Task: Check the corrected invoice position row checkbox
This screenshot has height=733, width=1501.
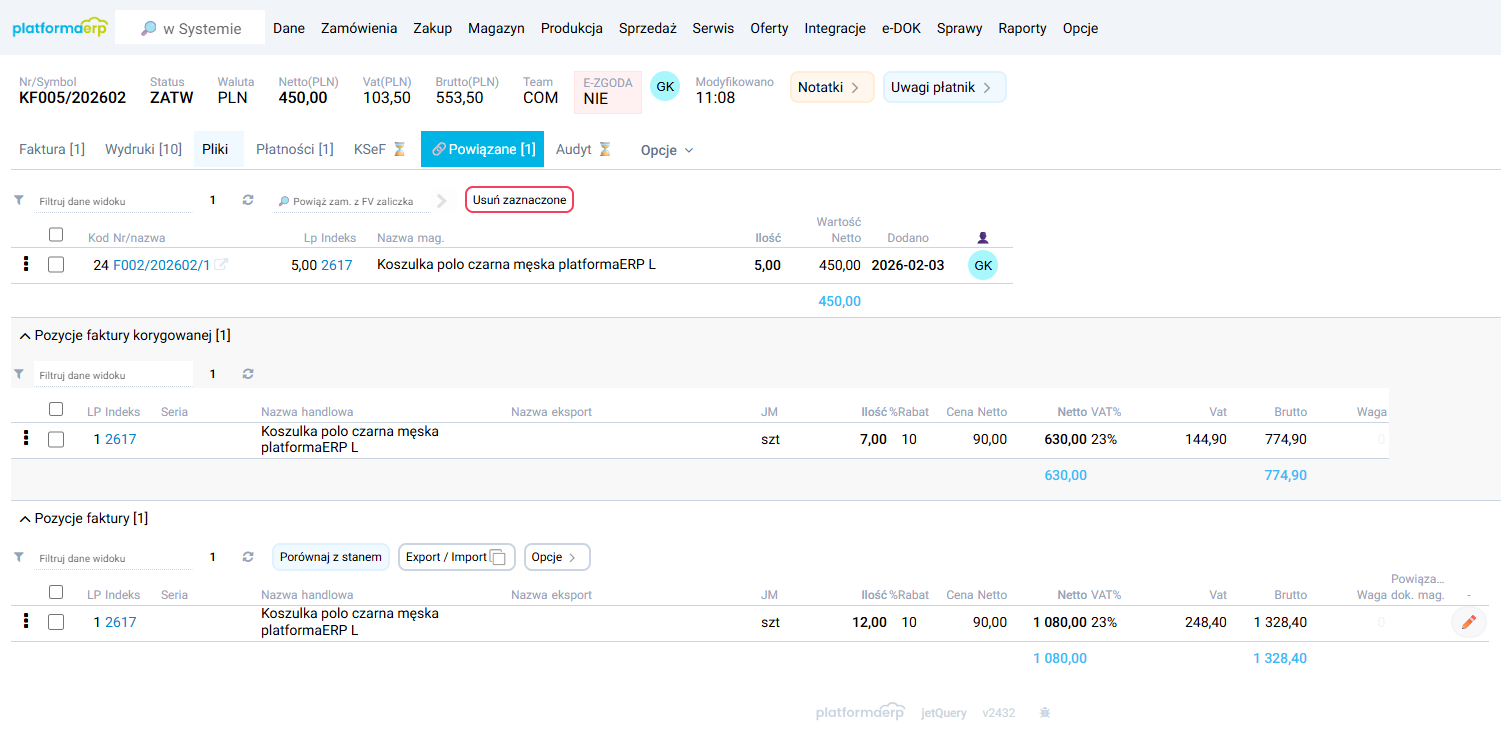Action: pyautogui.click(x=56, y=439)
